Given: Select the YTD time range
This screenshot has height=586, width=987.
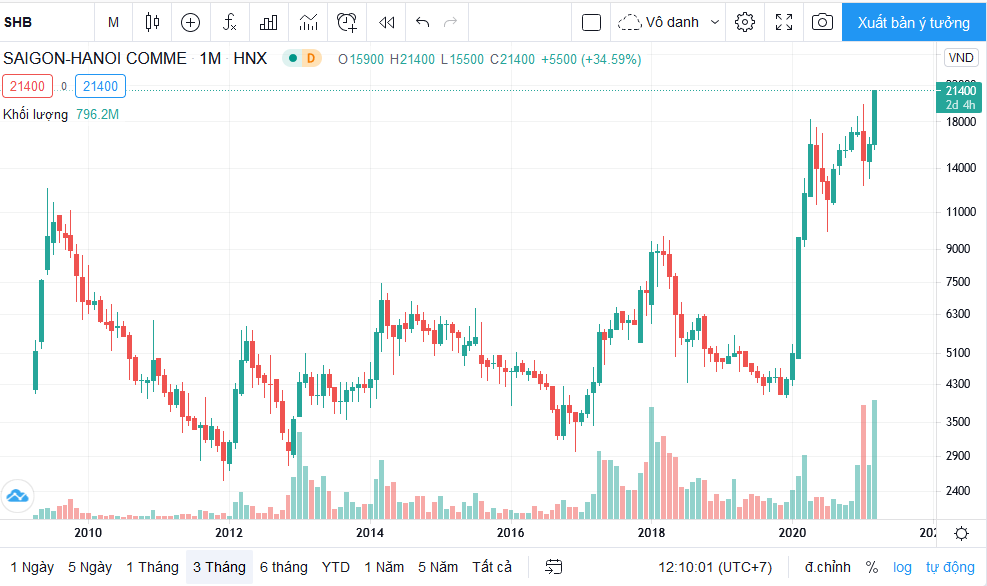Looking at the screenshot, I should [x=336, y=567].
